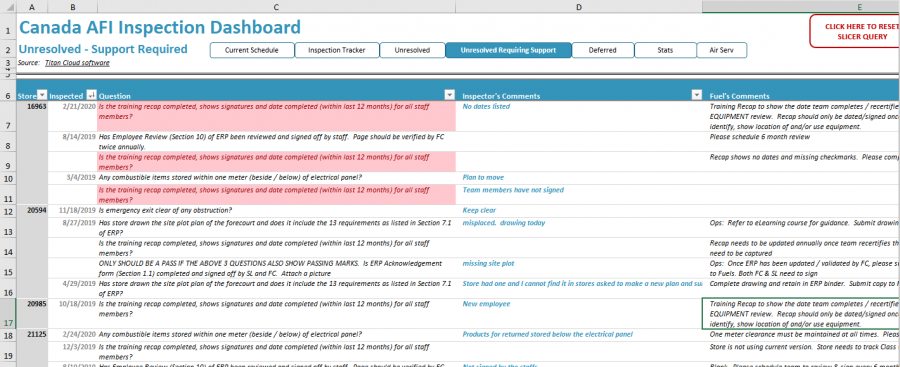The width and height of the screenshot is (900, 367).
Task: Go to the Deferred tab
Action: tap(603, 51)
